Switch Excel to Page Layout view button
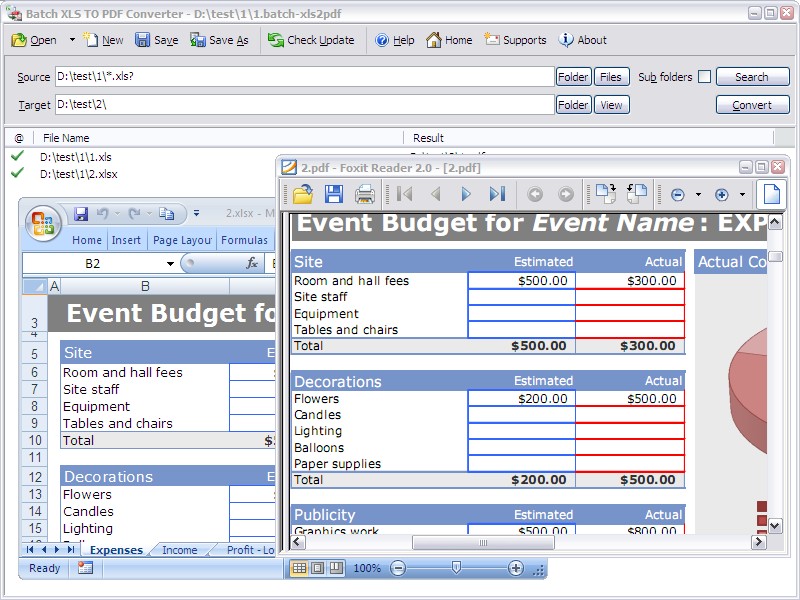The width and height of the screenshot is (800, 600). click(317, 568)
